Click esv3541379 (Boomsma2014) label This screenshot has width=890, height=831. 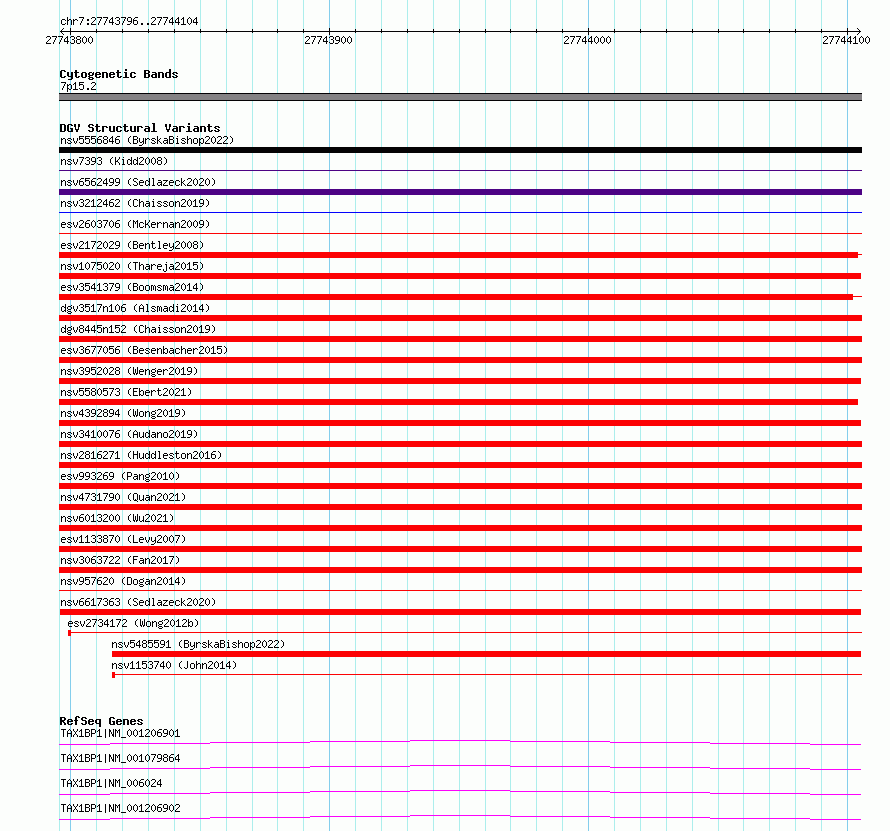click(132, 287)
